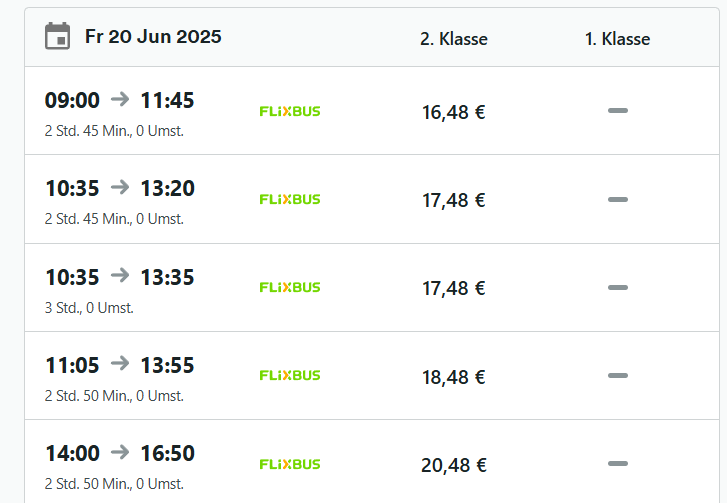Click the FlixBus logo on the 10:35–13:20 trip
This screenshot has width=727, height=503.
(290, 199)
